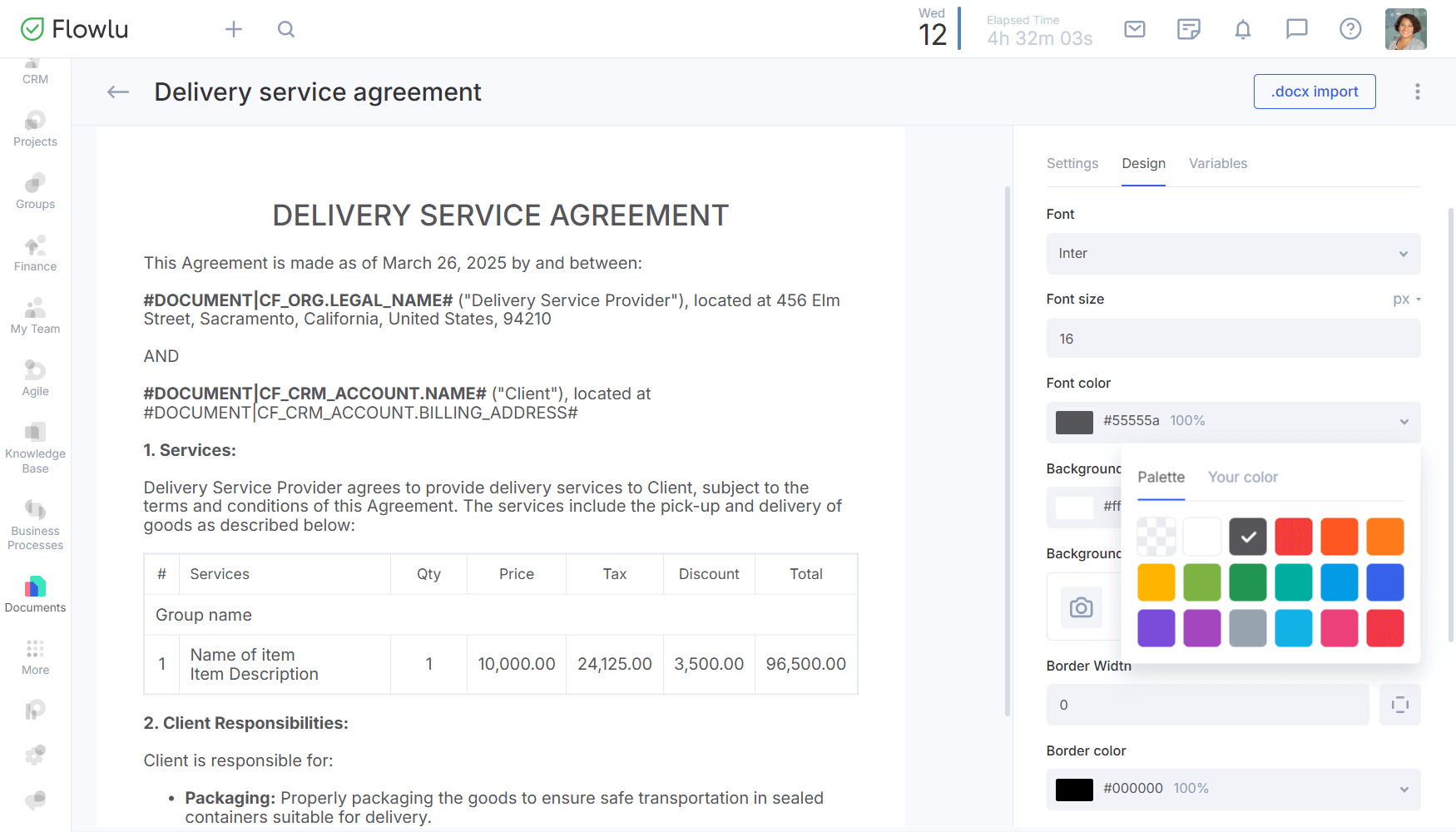Click the Font color gray swatch preview
The image size is (1456, 832).
pyautogui.click(x=1074, y=422)
